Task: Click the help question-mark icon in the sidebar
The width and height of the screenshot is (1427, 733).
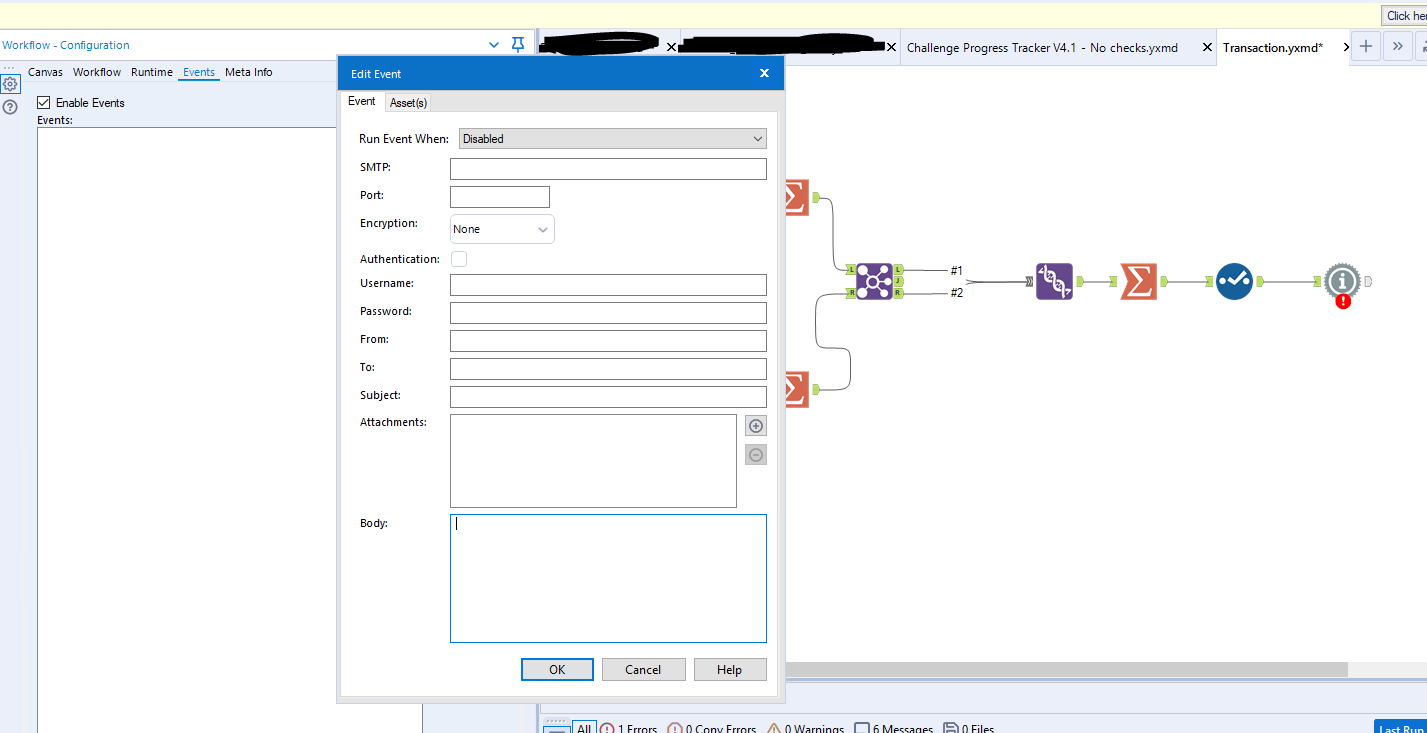Action: (9, 107)
